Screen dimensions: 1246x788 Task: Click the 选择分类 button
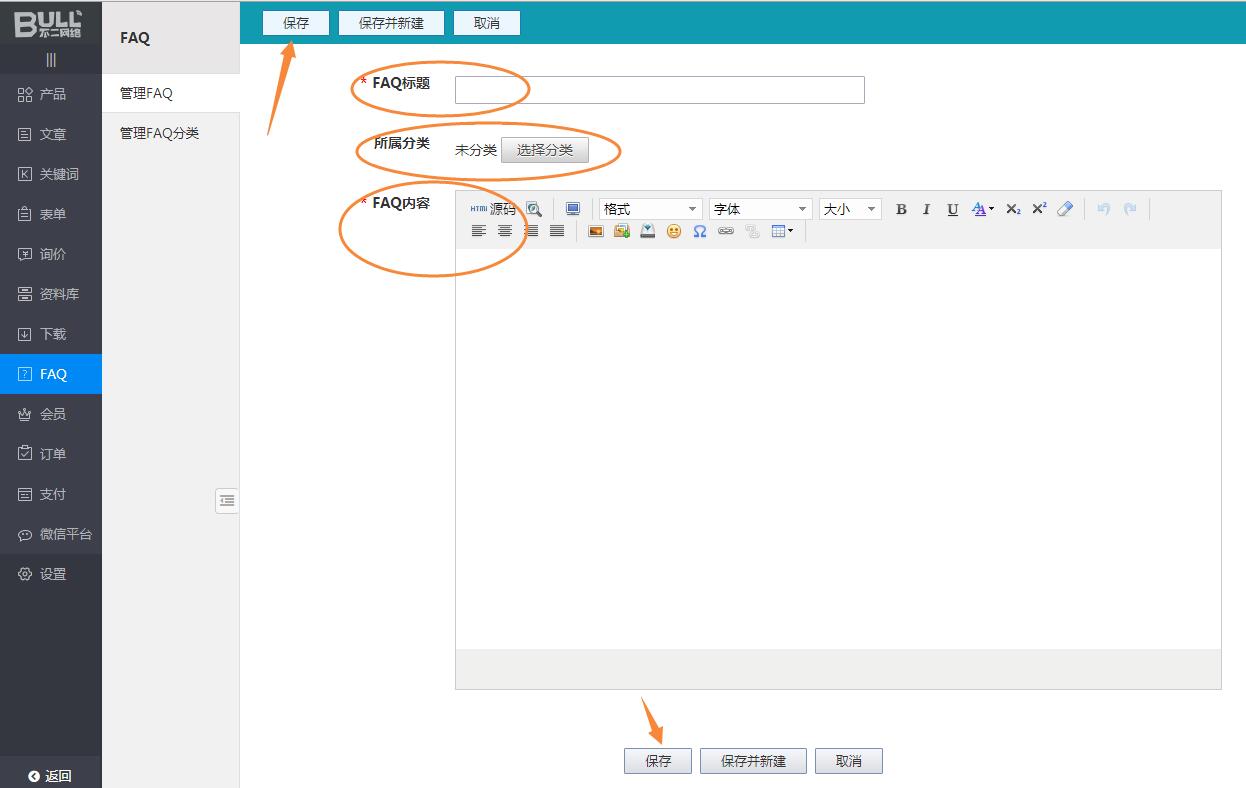point(545,150)
